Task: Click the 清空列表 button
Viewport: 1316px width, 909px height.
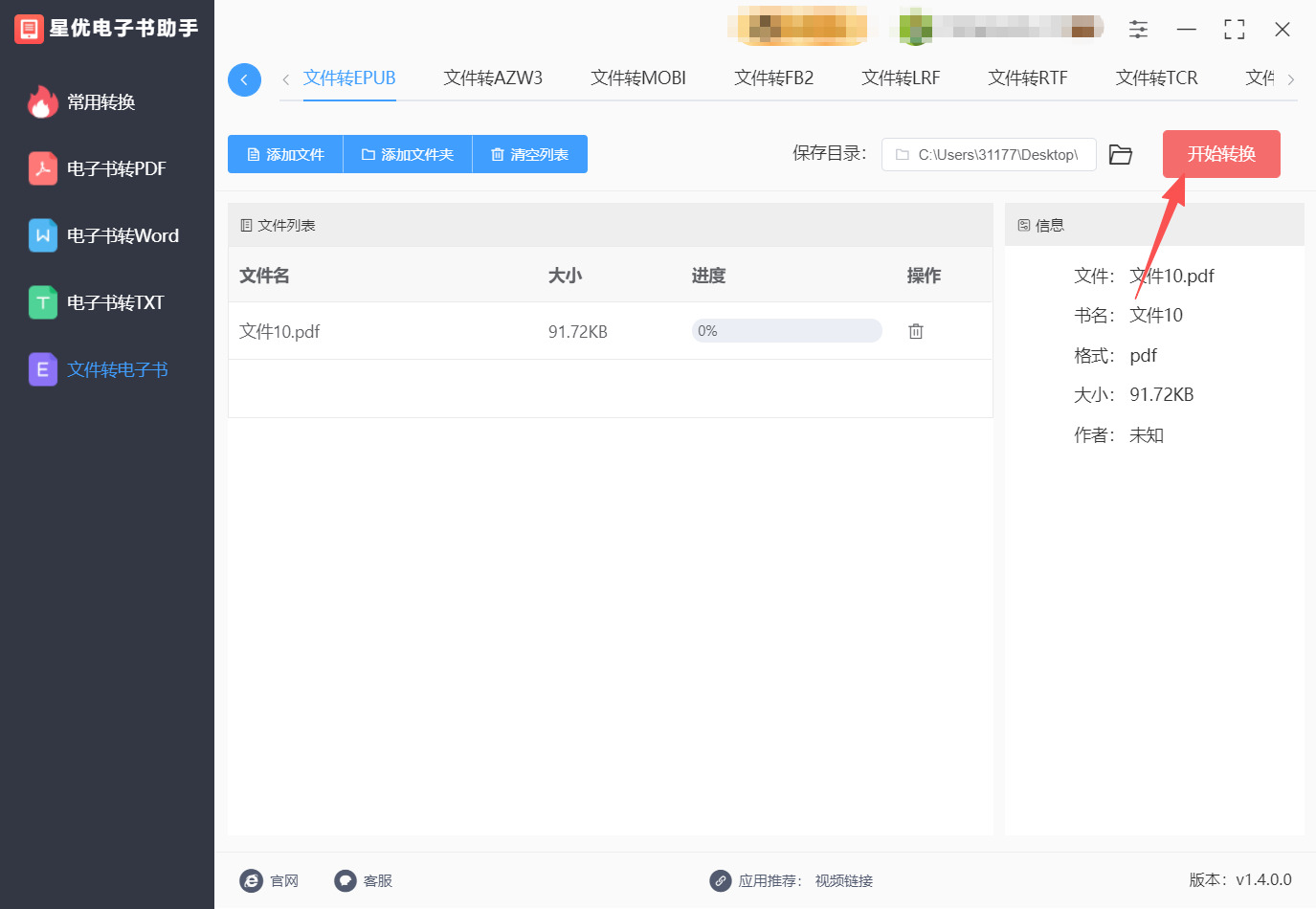Action: point(529,154)
